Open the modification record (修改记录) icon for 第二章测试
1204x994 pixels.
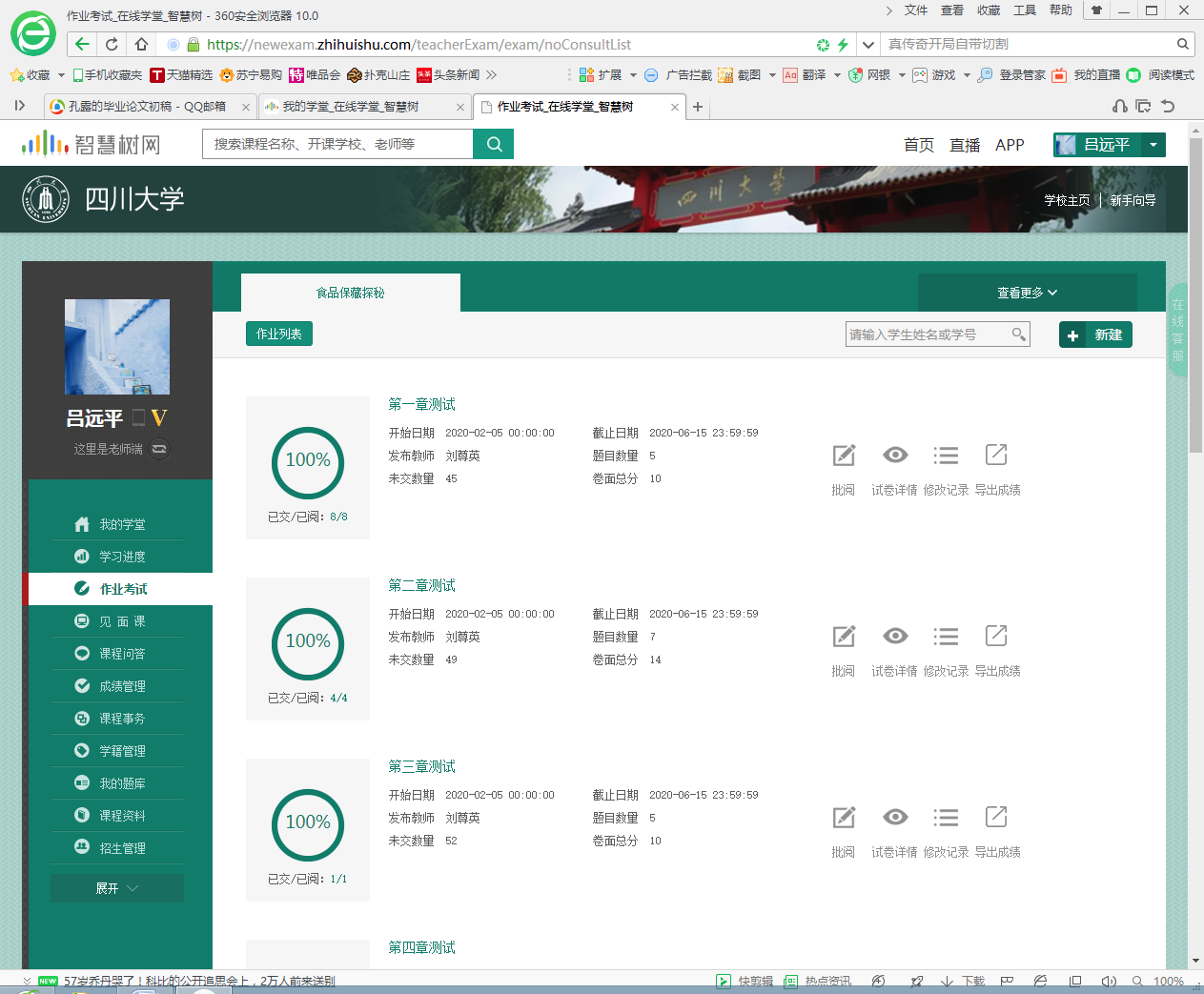coord(946,637)
